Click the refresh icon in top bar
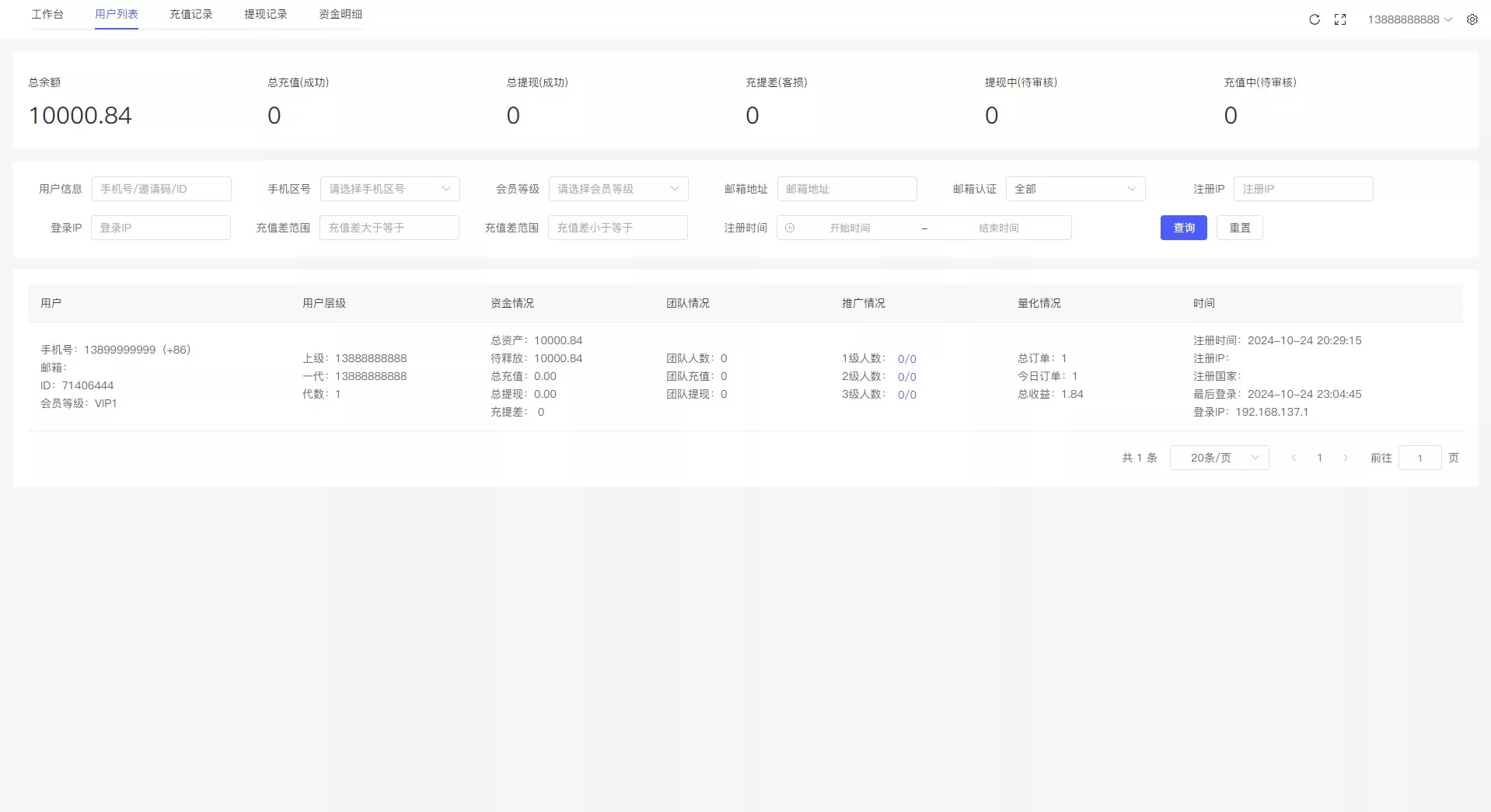 (x=1314, y=19)
